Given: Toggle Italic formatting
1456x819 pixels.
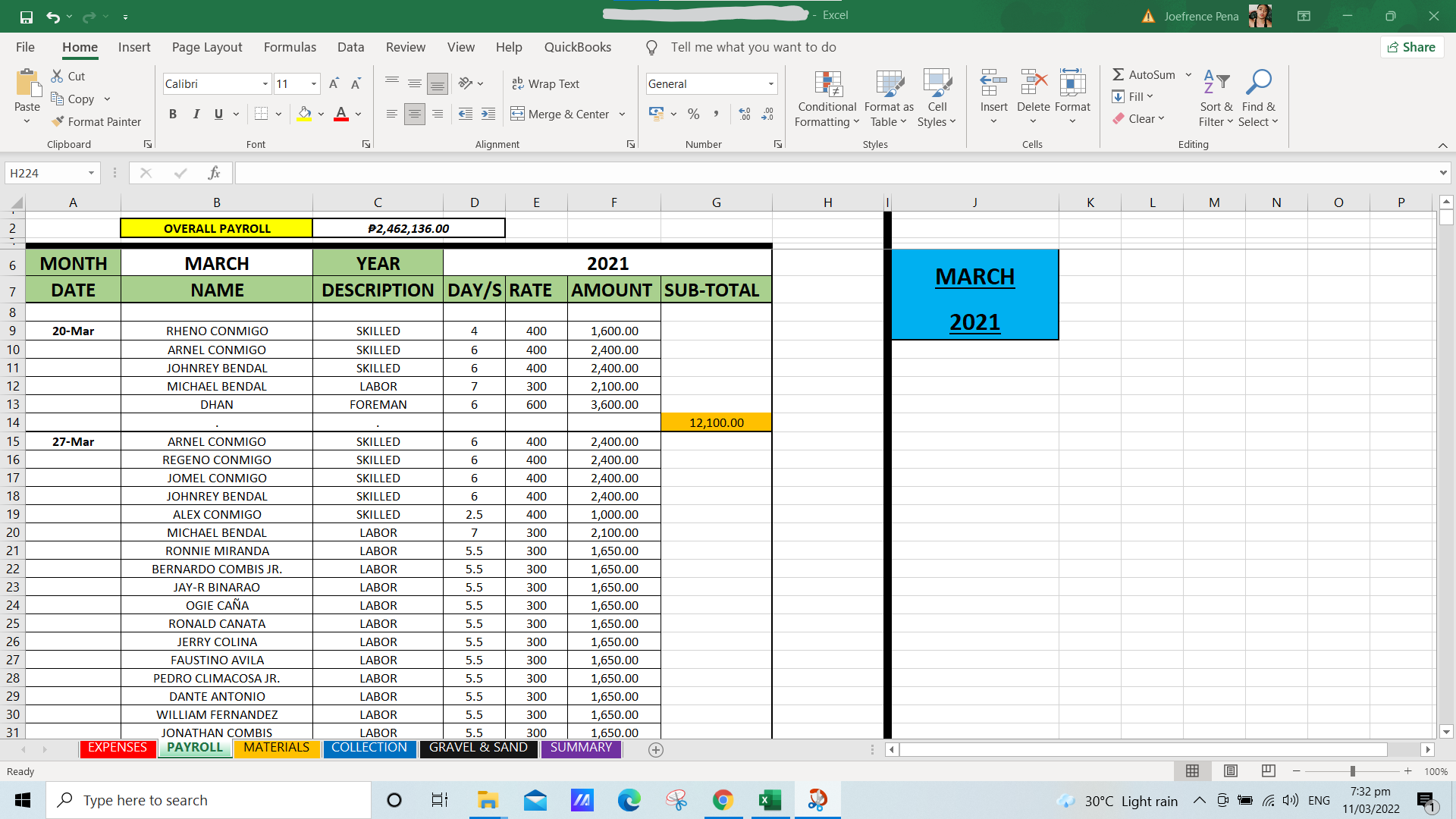Looking at the screenshot, I should point(196,114).
